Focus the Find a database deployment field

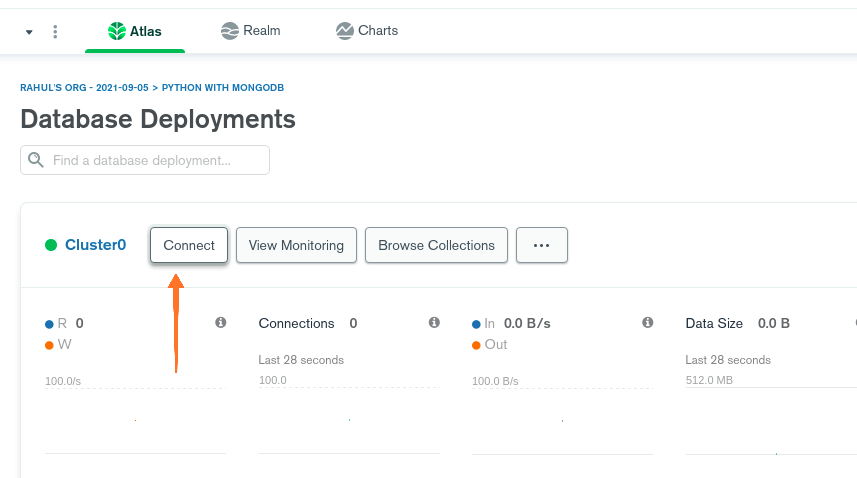(x=145, y=160)
